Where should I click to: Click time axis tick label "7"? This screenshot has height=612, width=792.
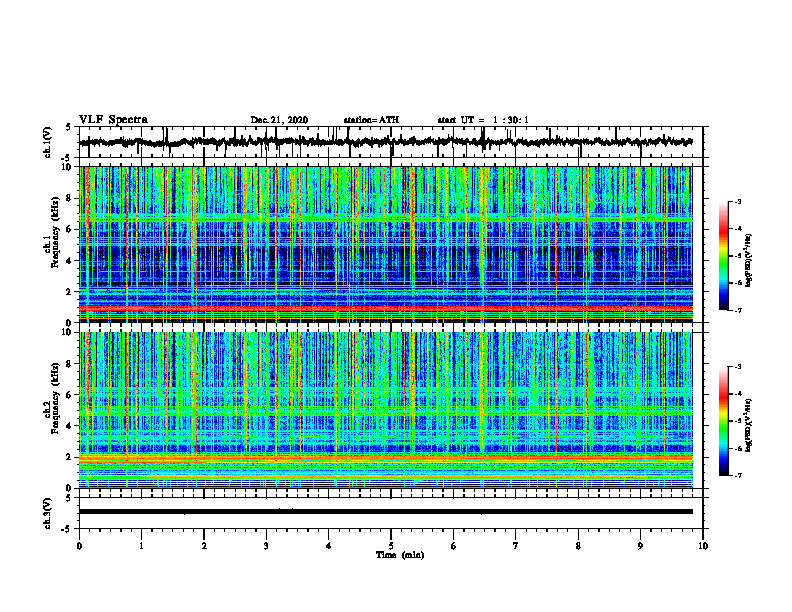(x=516, y=546)
